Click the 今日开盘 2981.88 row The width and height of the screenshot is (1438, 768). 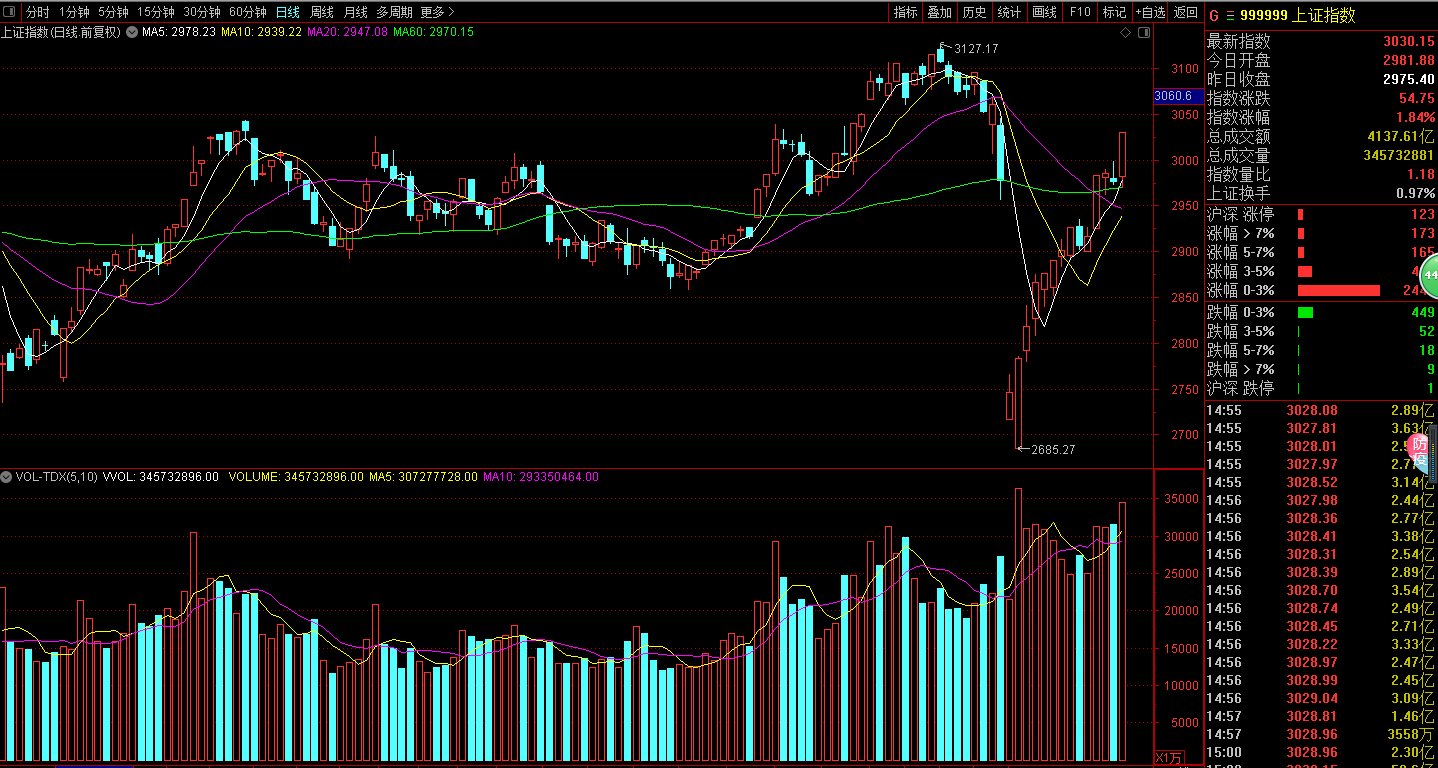click(x=1321, y=61)
